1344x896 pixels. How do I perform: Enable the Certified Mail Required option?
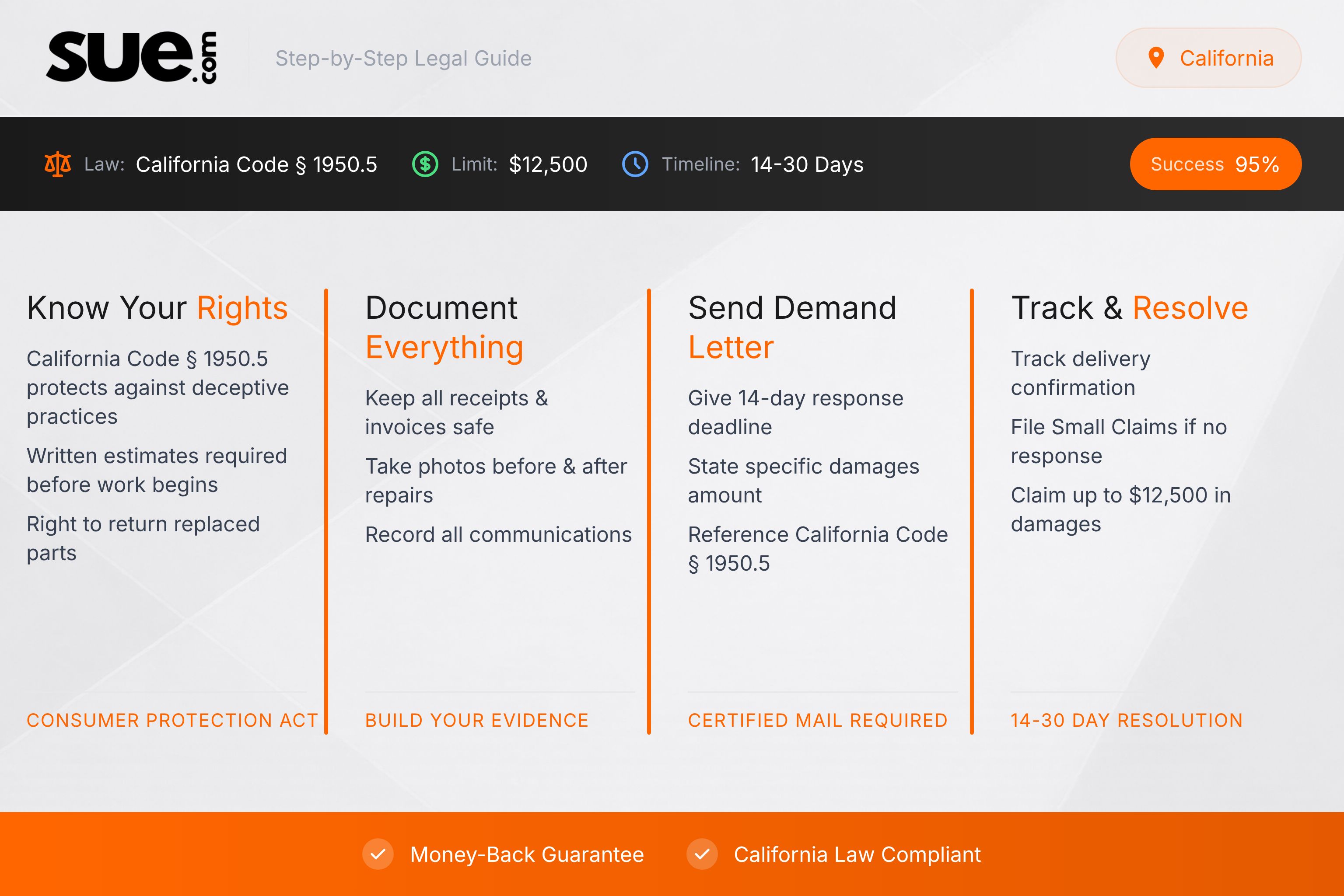pos(819,720)
